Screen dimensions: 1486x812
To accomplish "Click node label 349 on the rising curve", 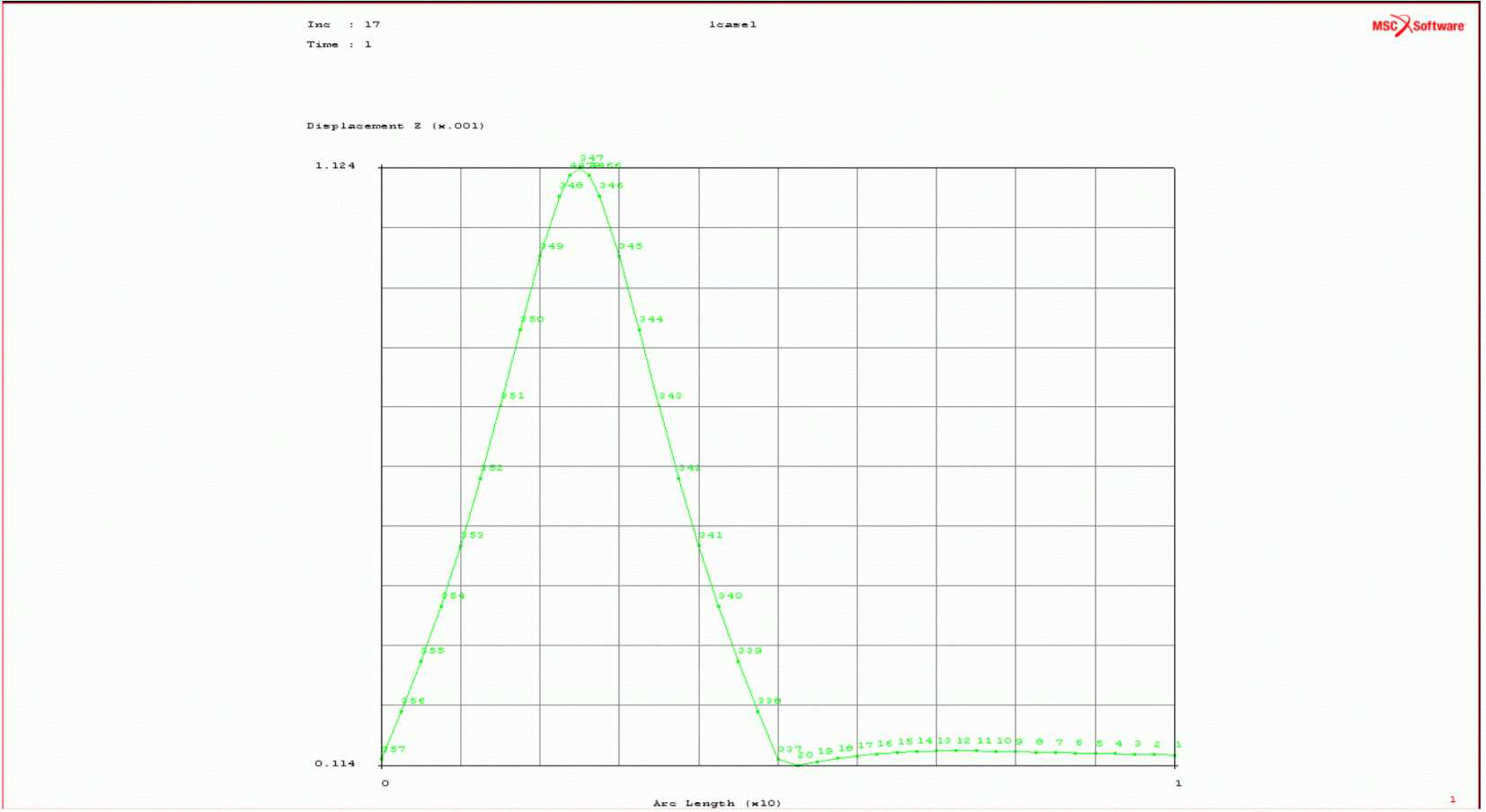I will tap(552, 246).
